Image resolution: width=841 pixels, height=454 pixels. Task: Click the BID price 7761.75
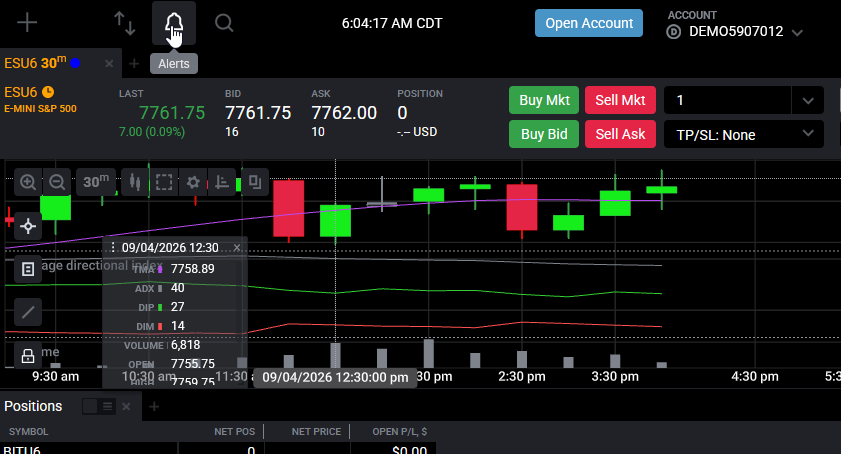pyautogui.click(x=258, y=113)
